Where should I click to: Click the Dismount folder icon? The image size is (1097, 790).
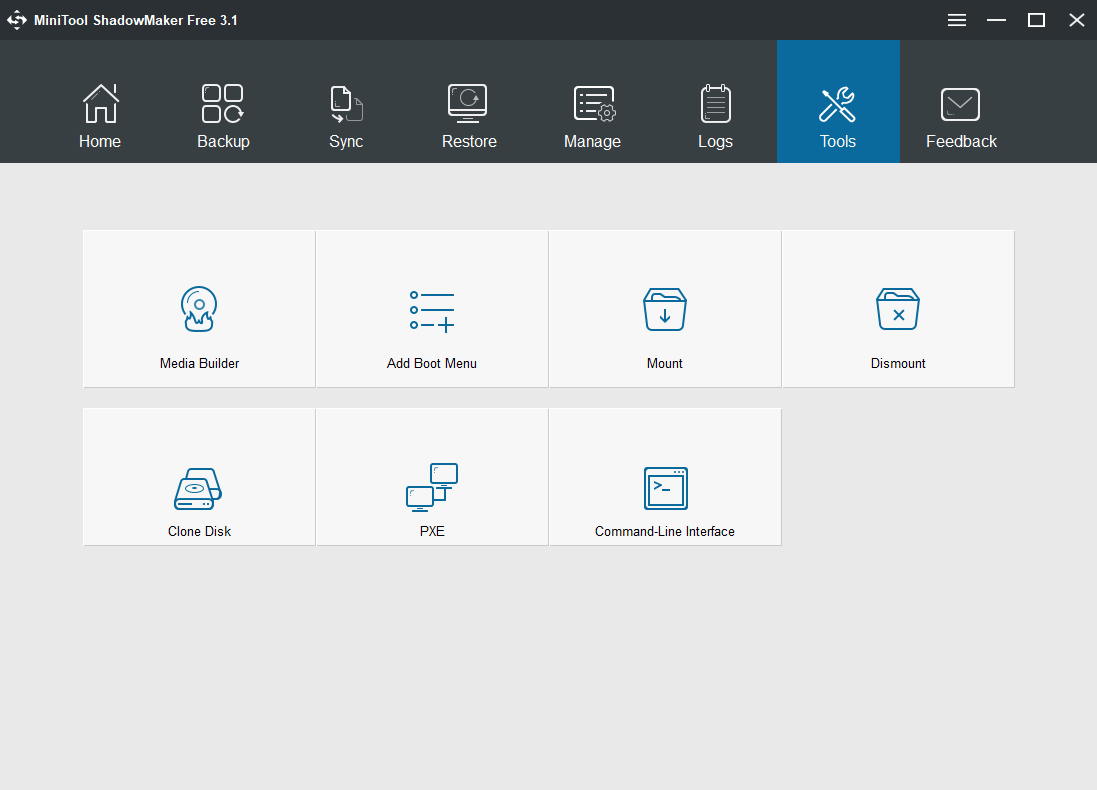[898, 309]
